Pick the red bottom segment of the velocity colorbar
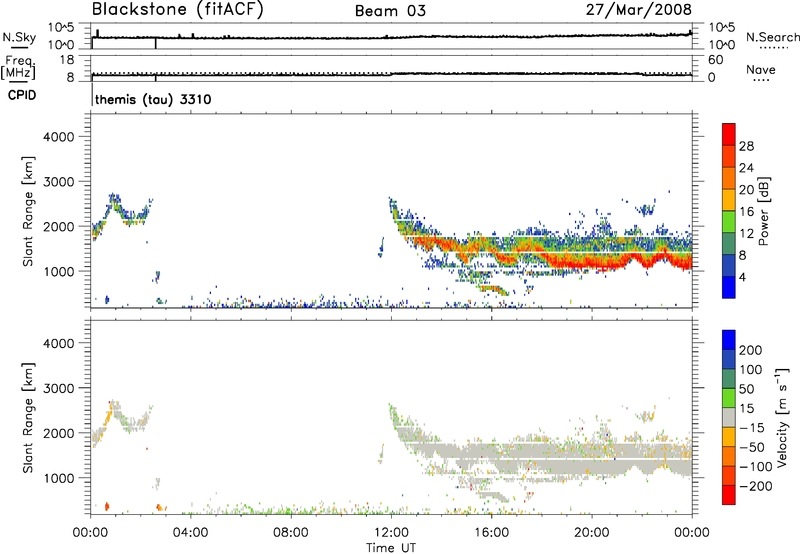 tap(729, 495)
